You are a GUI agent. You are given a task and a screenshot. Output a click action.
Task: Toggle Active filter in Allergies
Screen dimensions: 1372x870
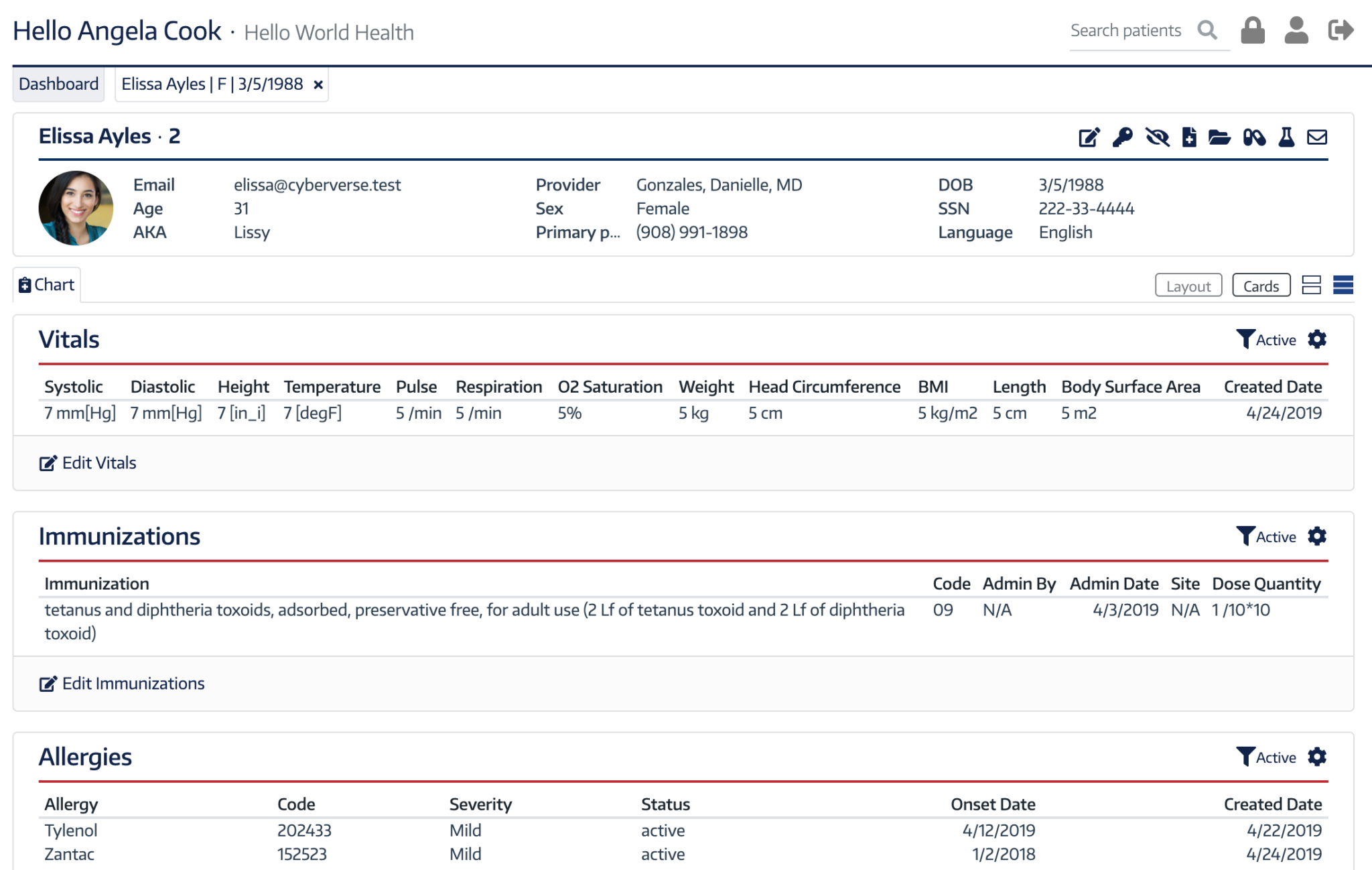tap(1266, 757)
